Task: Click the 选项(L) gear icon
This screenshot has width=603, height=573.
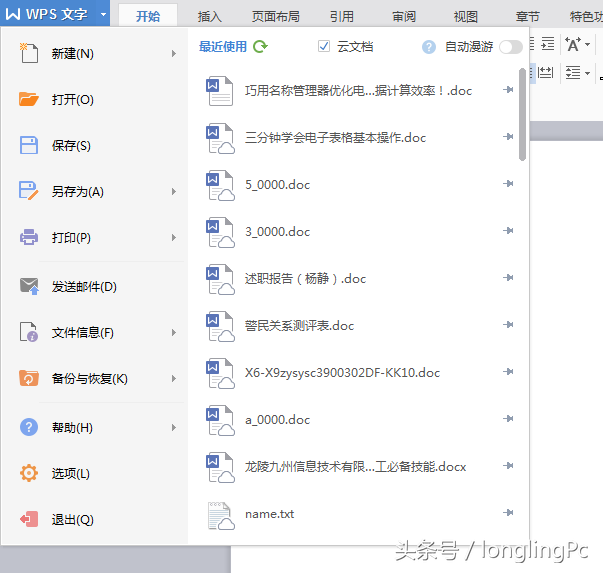Action: pos(29,473)
